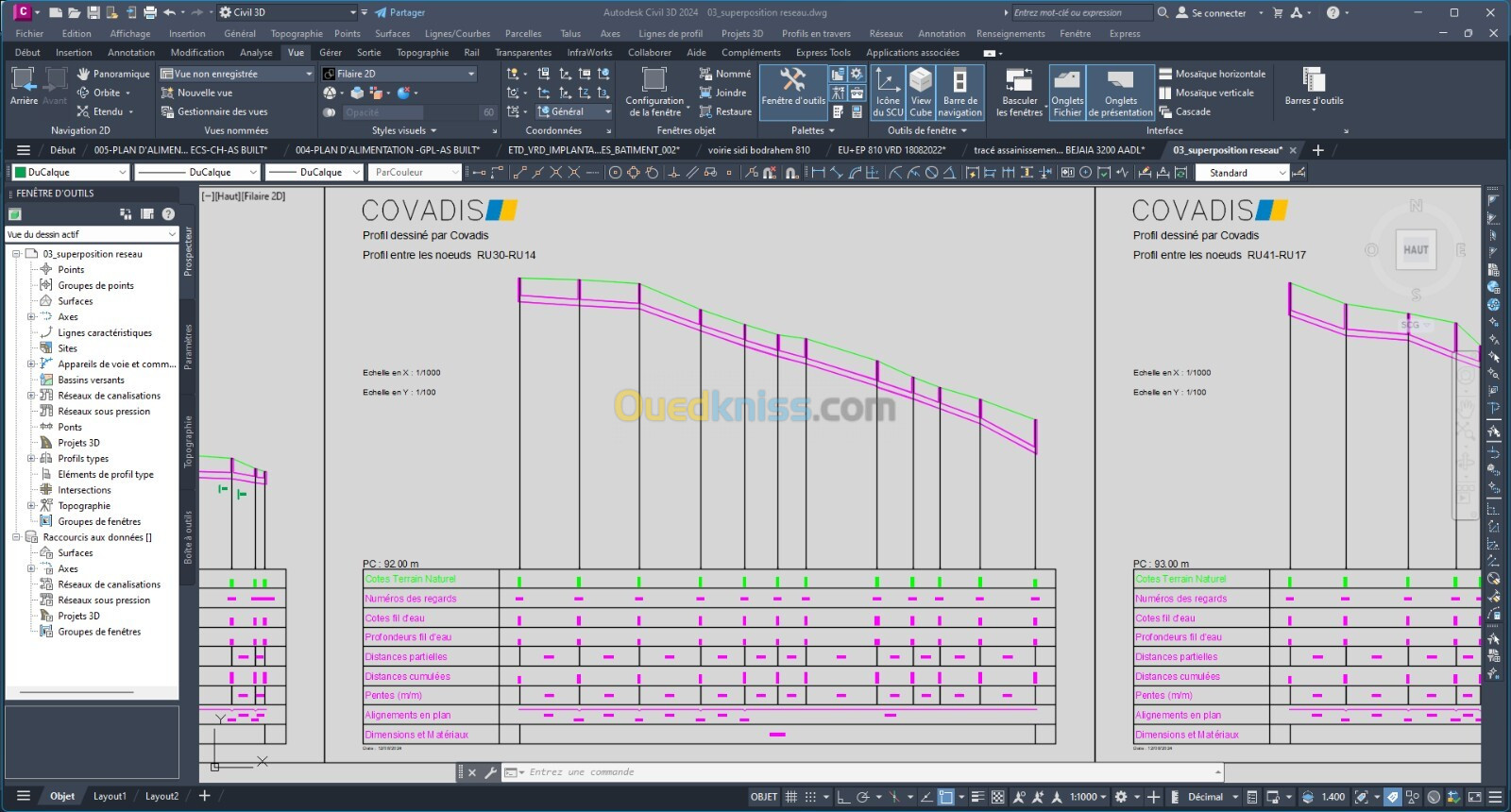Image resolution: width=1511 pixels, height=812 pixels.
Task: Open the Filaire 2D visual style dropdown
Action: tap(399, 74)
